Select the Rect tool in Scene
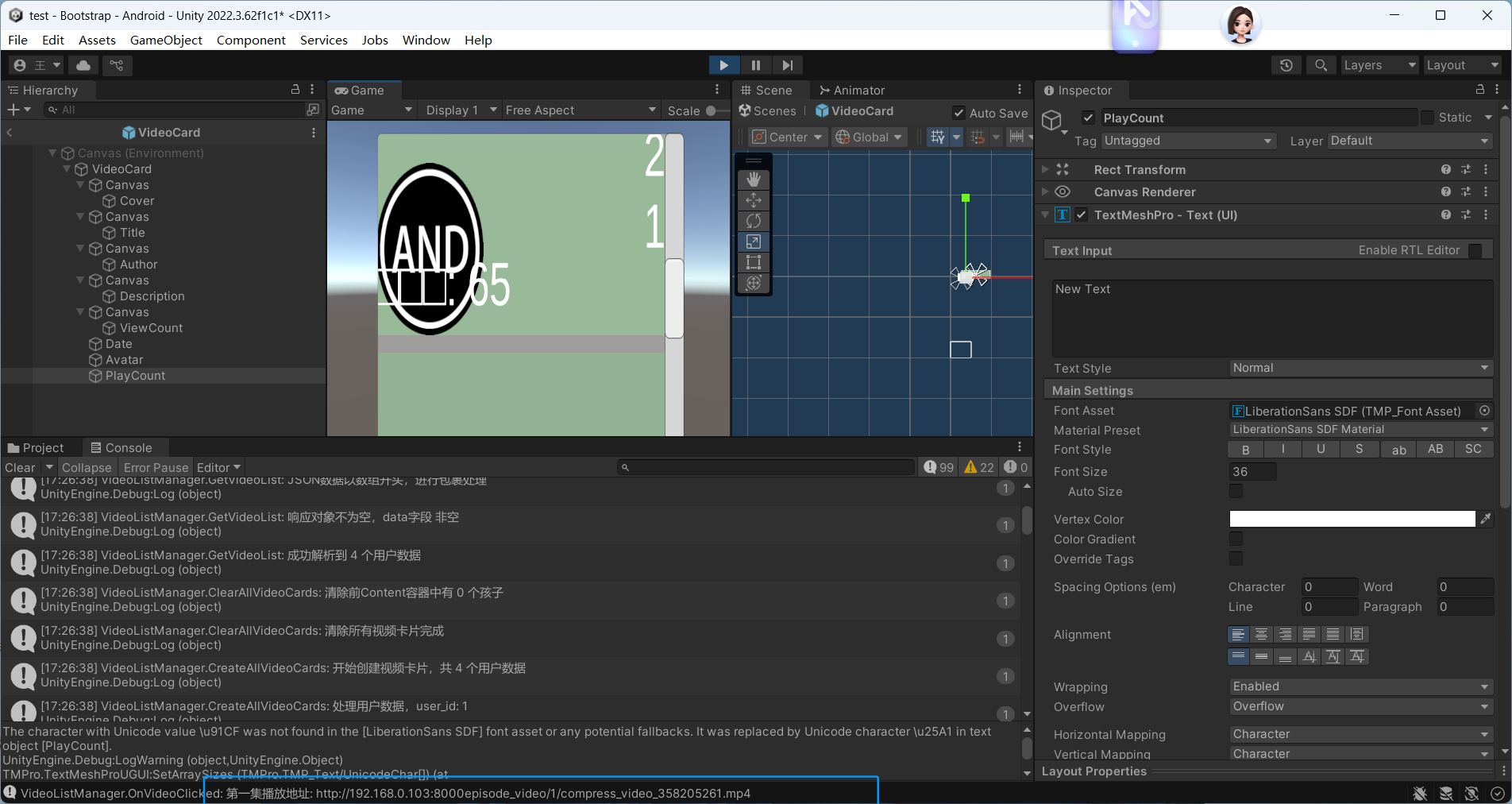Screen dimensions: 1512x804 pos(754,262)
